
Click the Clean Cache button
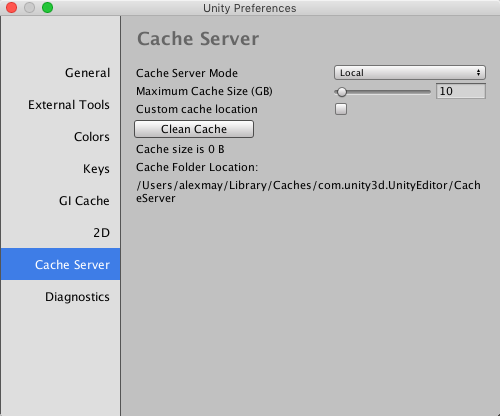(194, 129)
